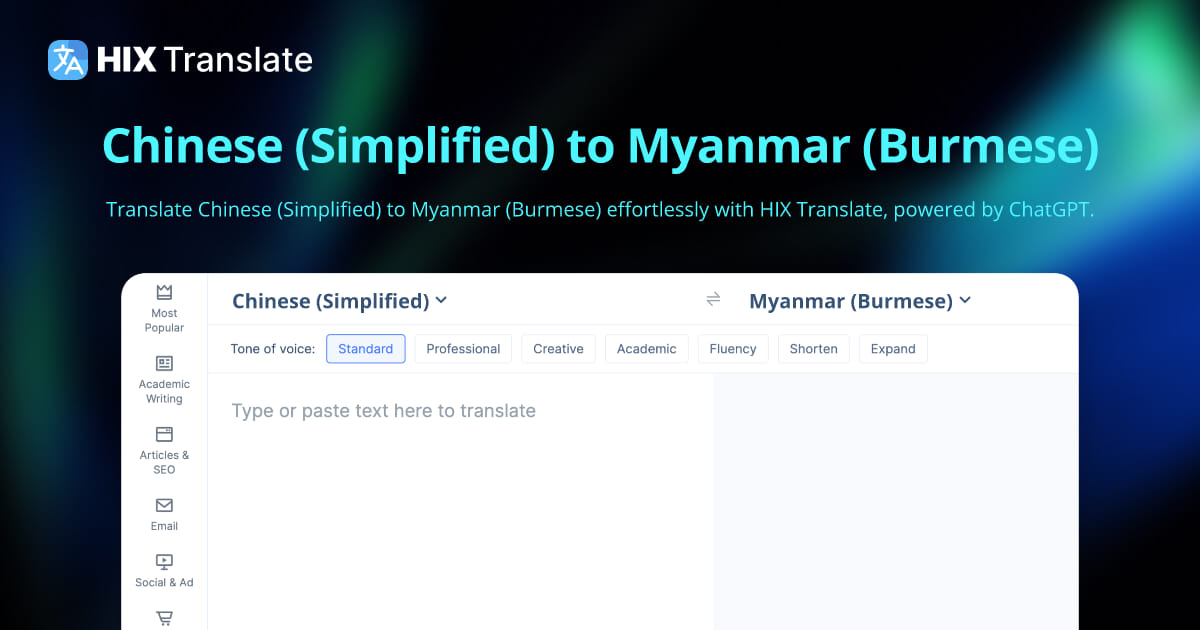The width and height of the screenshot is (1200, 630).
Task: Enable the Academic tone option
Action: coord(647,348)
